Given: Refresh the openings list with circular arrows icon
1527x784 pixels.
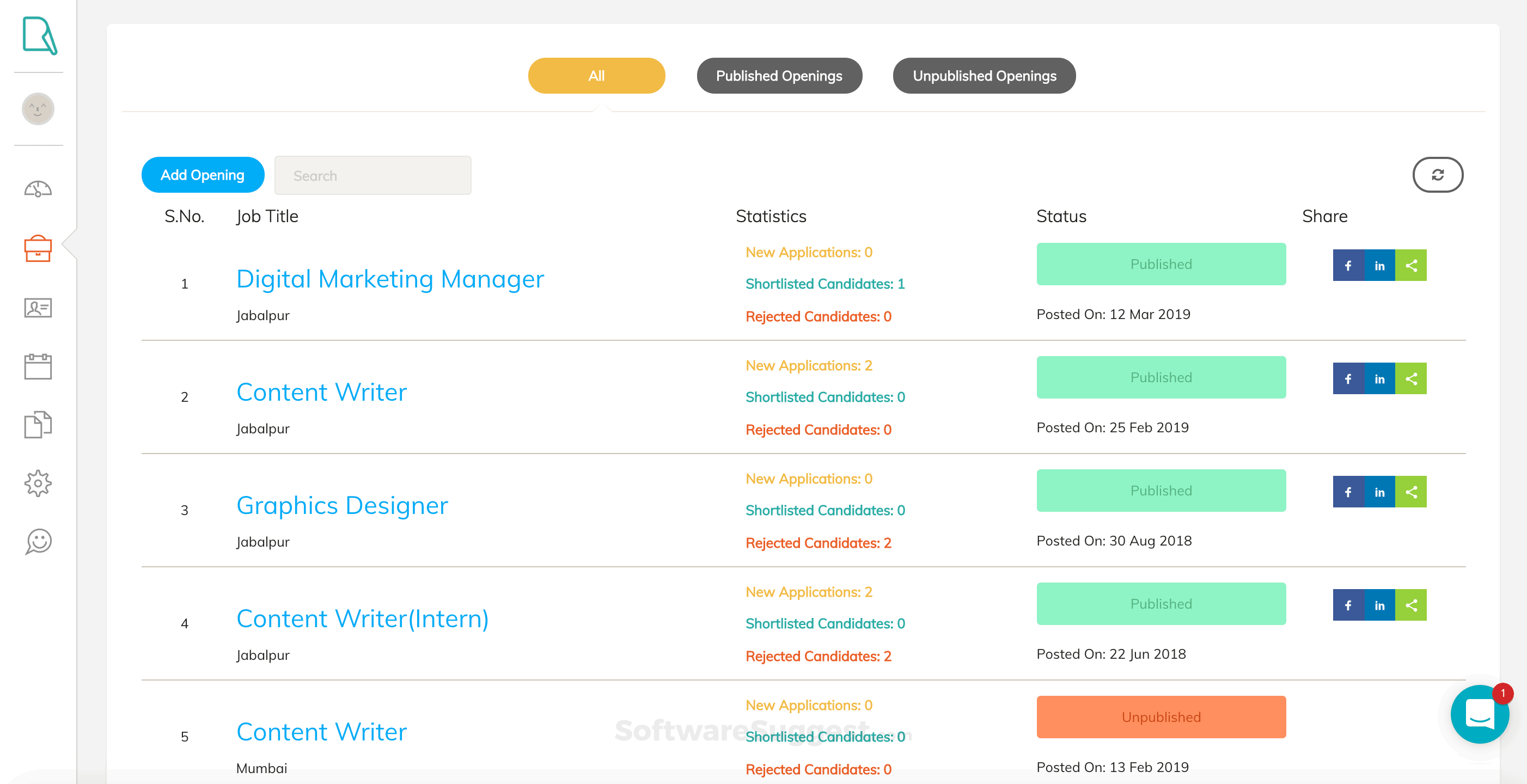Looking at the screenshot, I should point(1438,175).
